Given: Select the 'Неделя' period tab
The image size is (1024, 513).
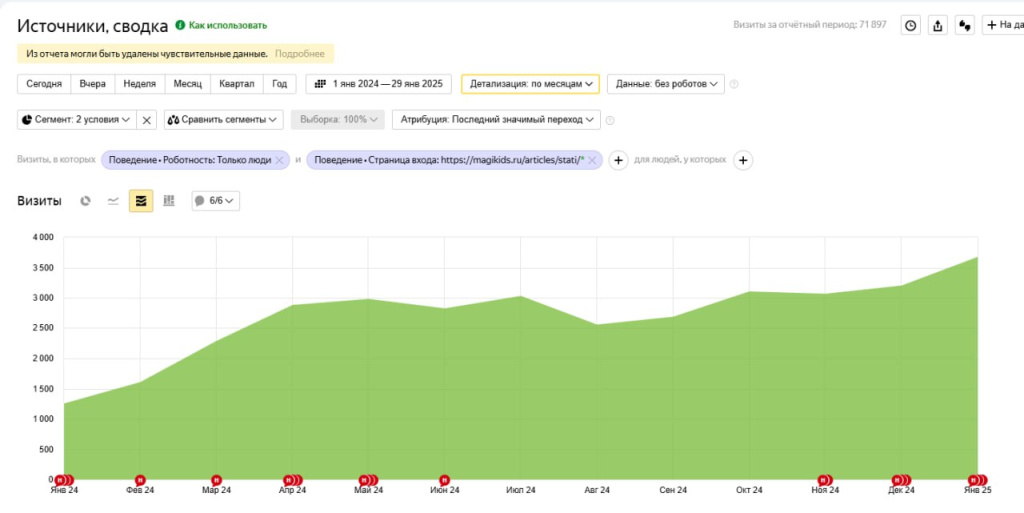Looking at the screenshot, I should tap(139, 84).
